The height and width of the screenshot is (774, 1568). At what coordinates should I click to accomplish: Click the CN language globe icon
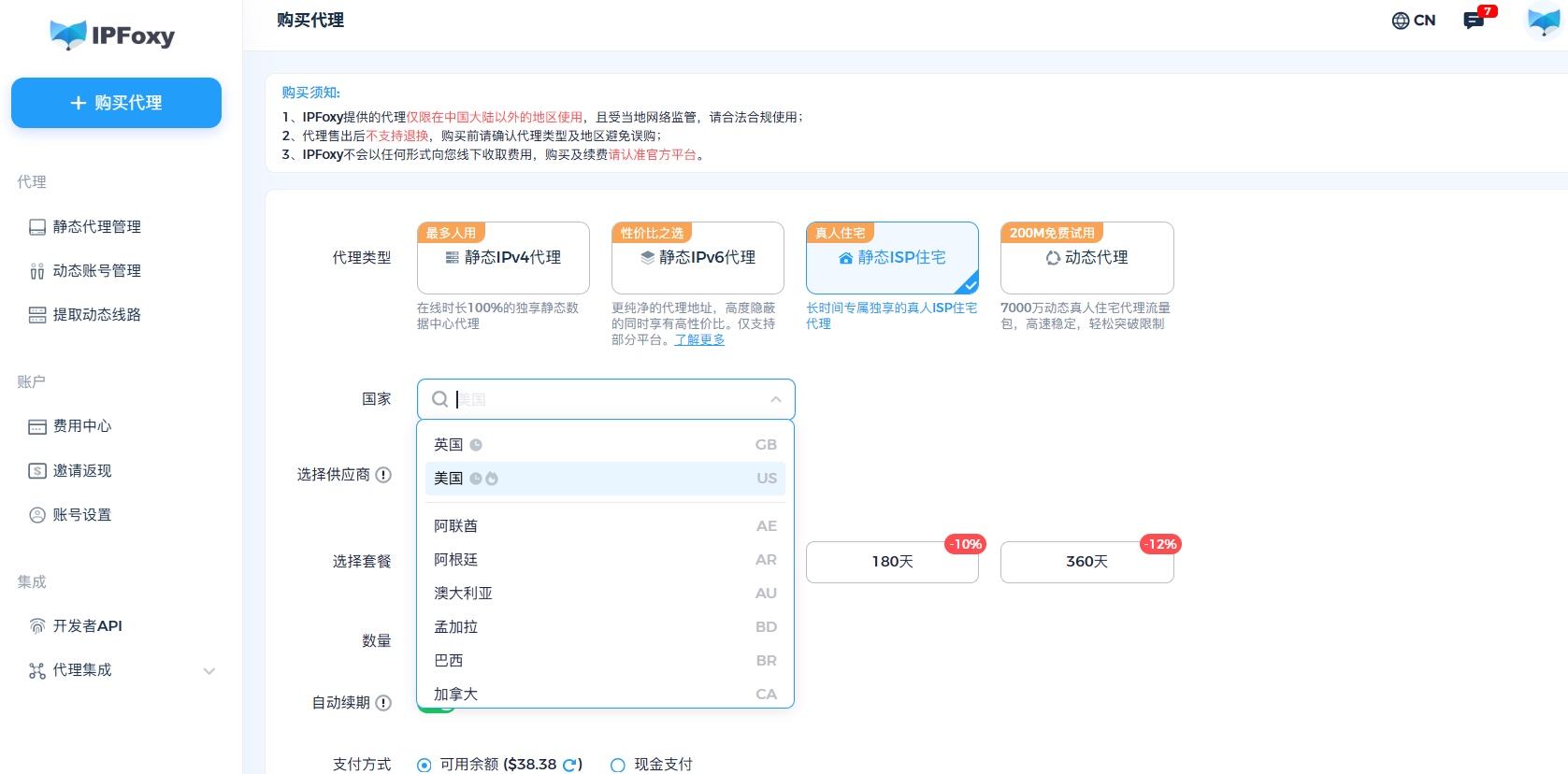click(1401, 21)
